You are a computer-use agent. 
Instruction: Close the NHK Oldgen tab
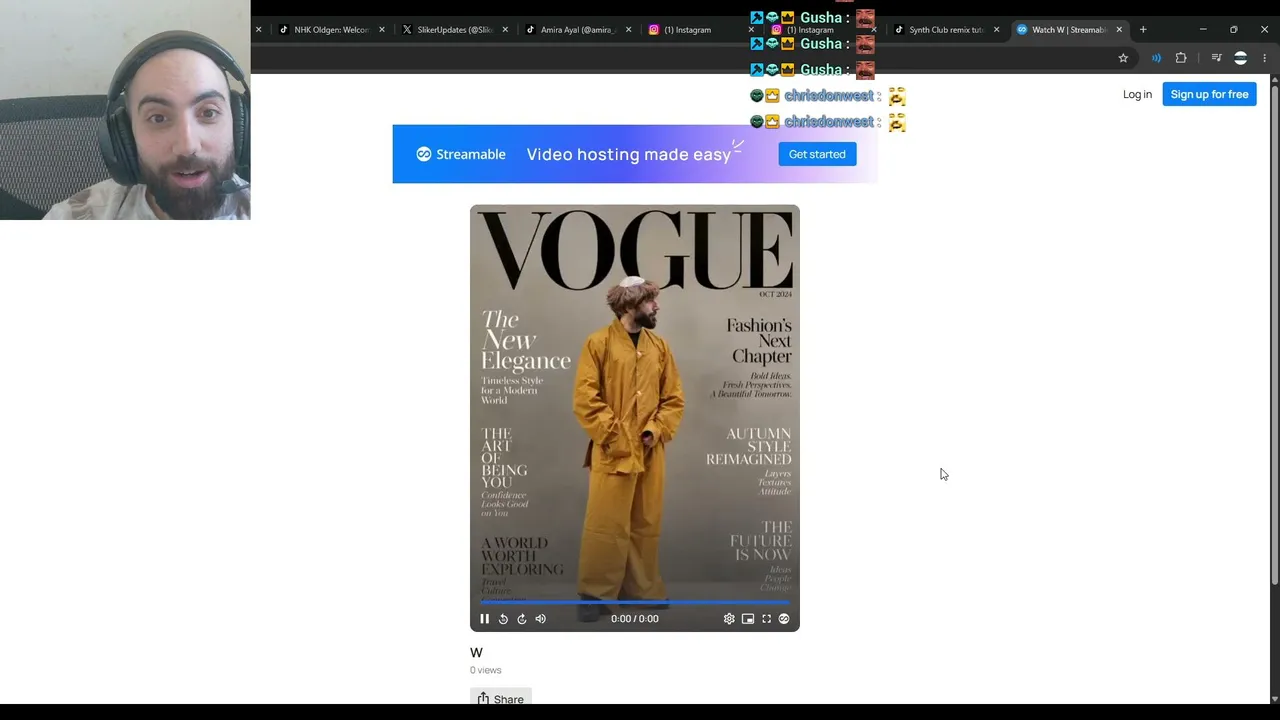(382, 30)
